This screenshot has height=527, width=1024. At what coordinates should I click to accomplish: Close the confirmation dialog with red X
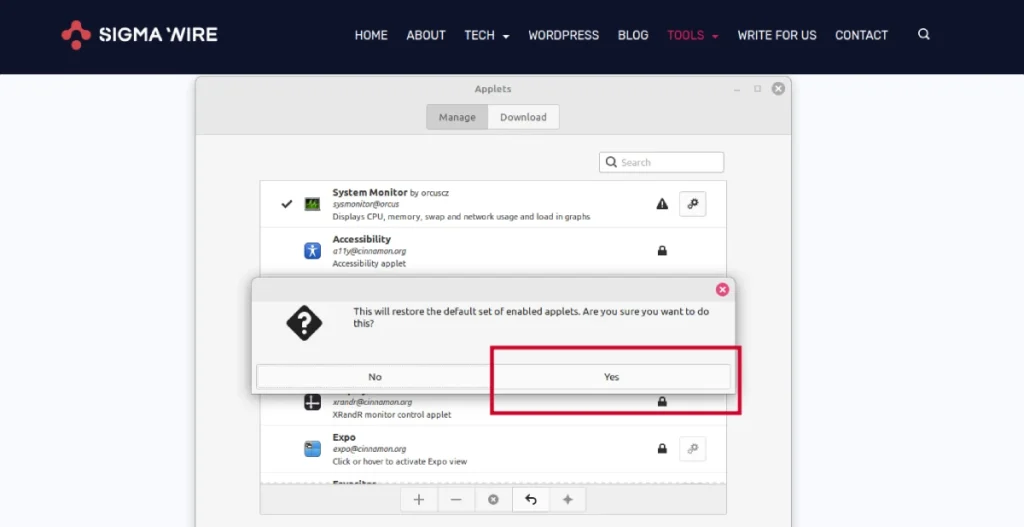(722, 290)
